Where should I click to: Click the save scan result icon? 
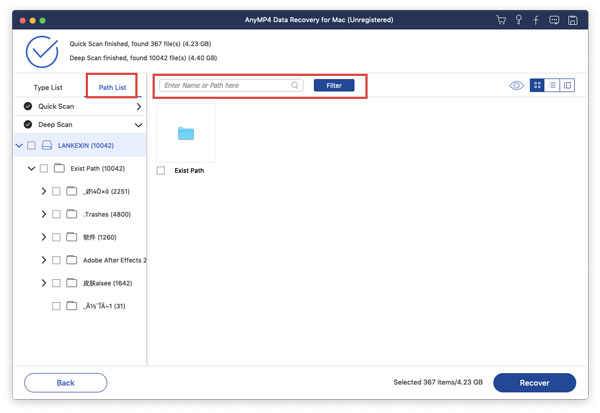572,20
